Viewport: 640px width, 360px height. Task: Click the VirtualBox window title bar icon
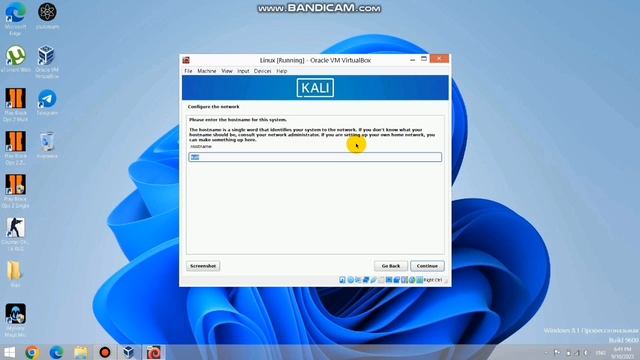pos(186,60)
